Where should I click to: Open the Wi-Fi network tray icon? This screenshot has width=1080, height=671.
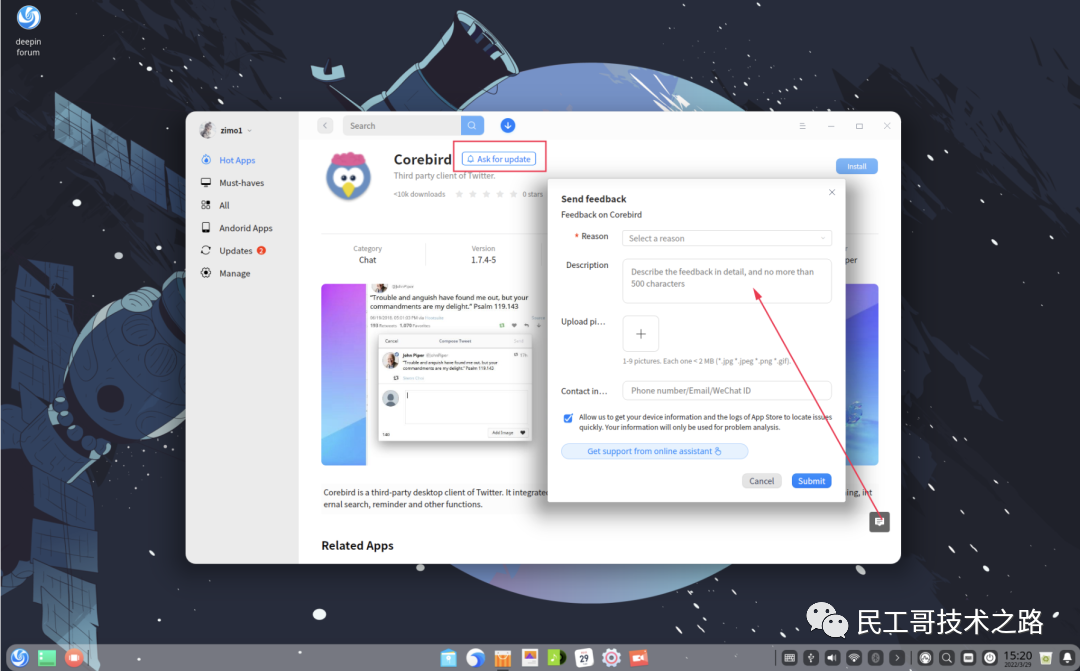[x=854, y=658]
